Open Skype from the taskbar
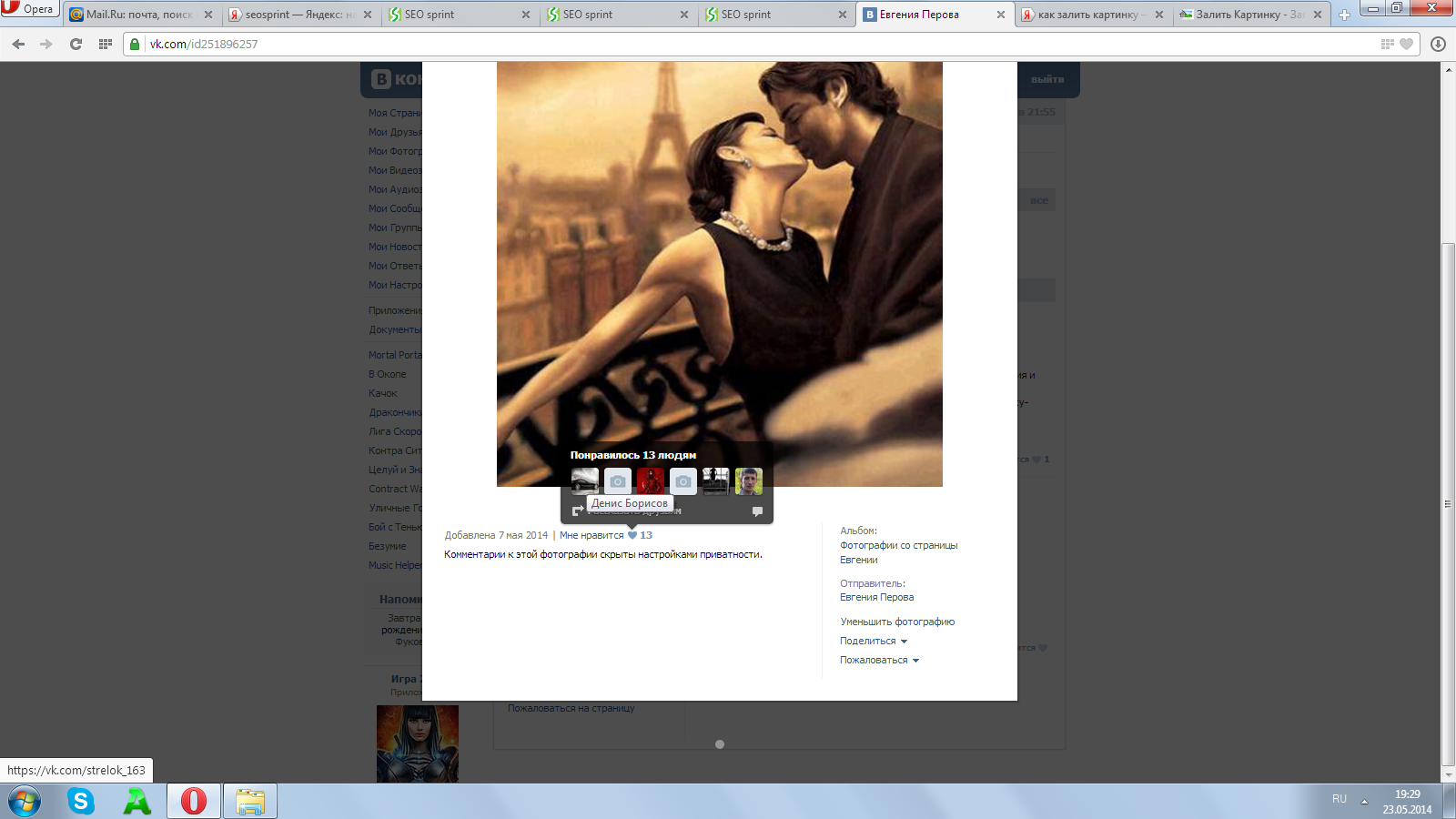Image resolution: width=1456 pixels, height=819 pixels. (81, 802)
